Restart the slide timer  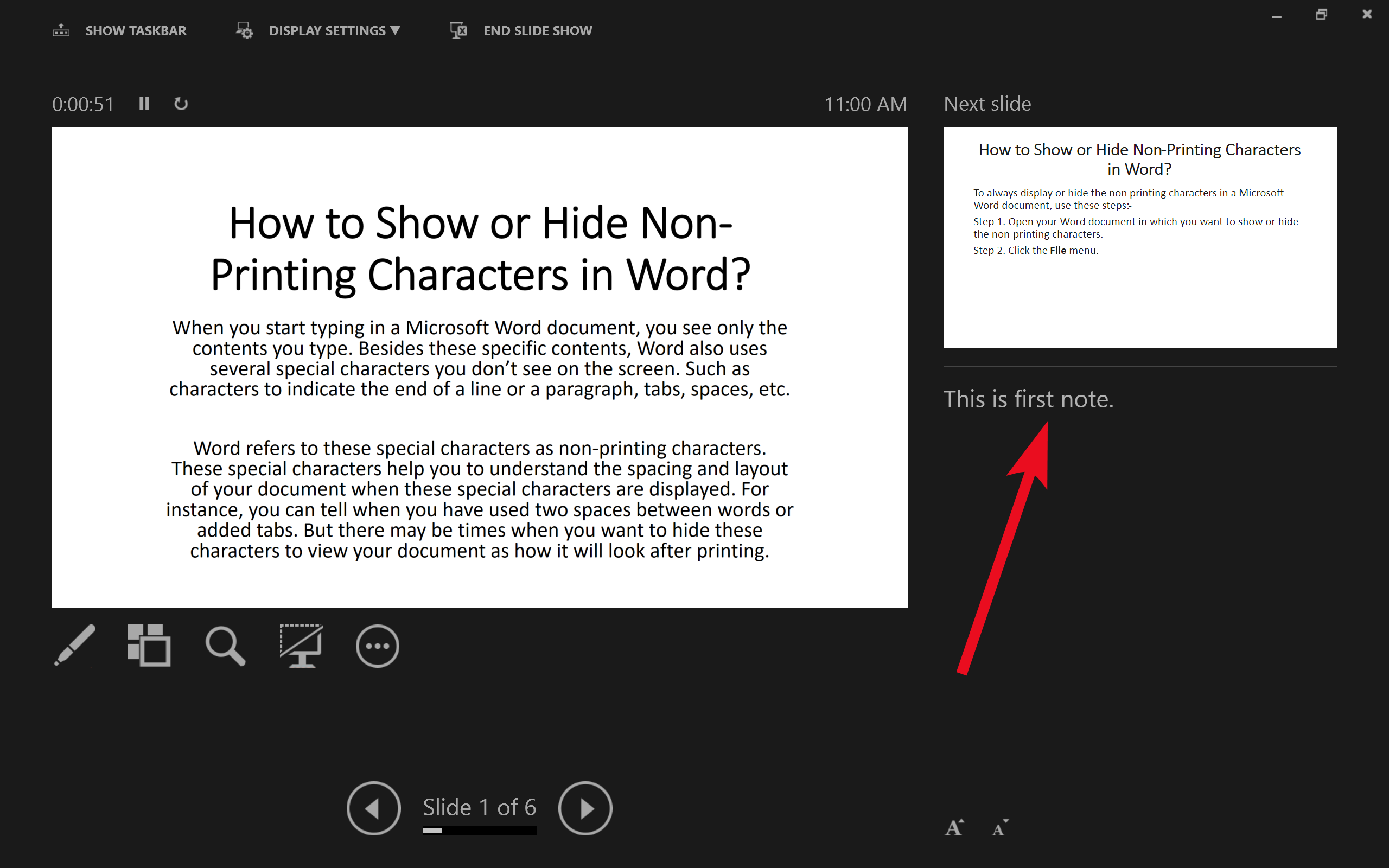[x=181, y=104]
